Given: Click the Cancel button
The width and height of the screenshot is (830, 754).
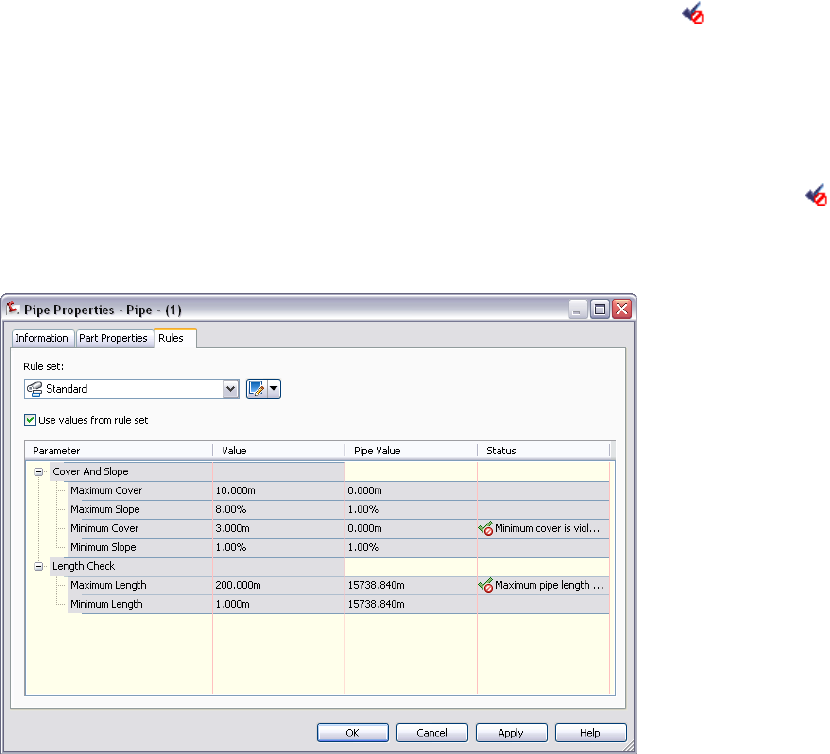Looking at the screenshot, I should (432, 733).
